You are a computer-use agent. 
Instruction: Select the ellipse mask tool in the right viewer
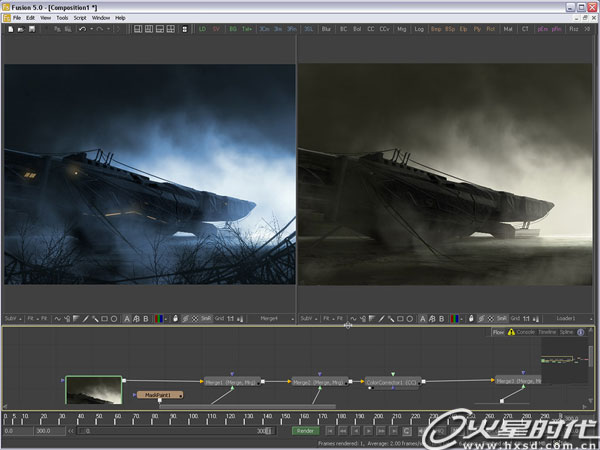(410, 318)
